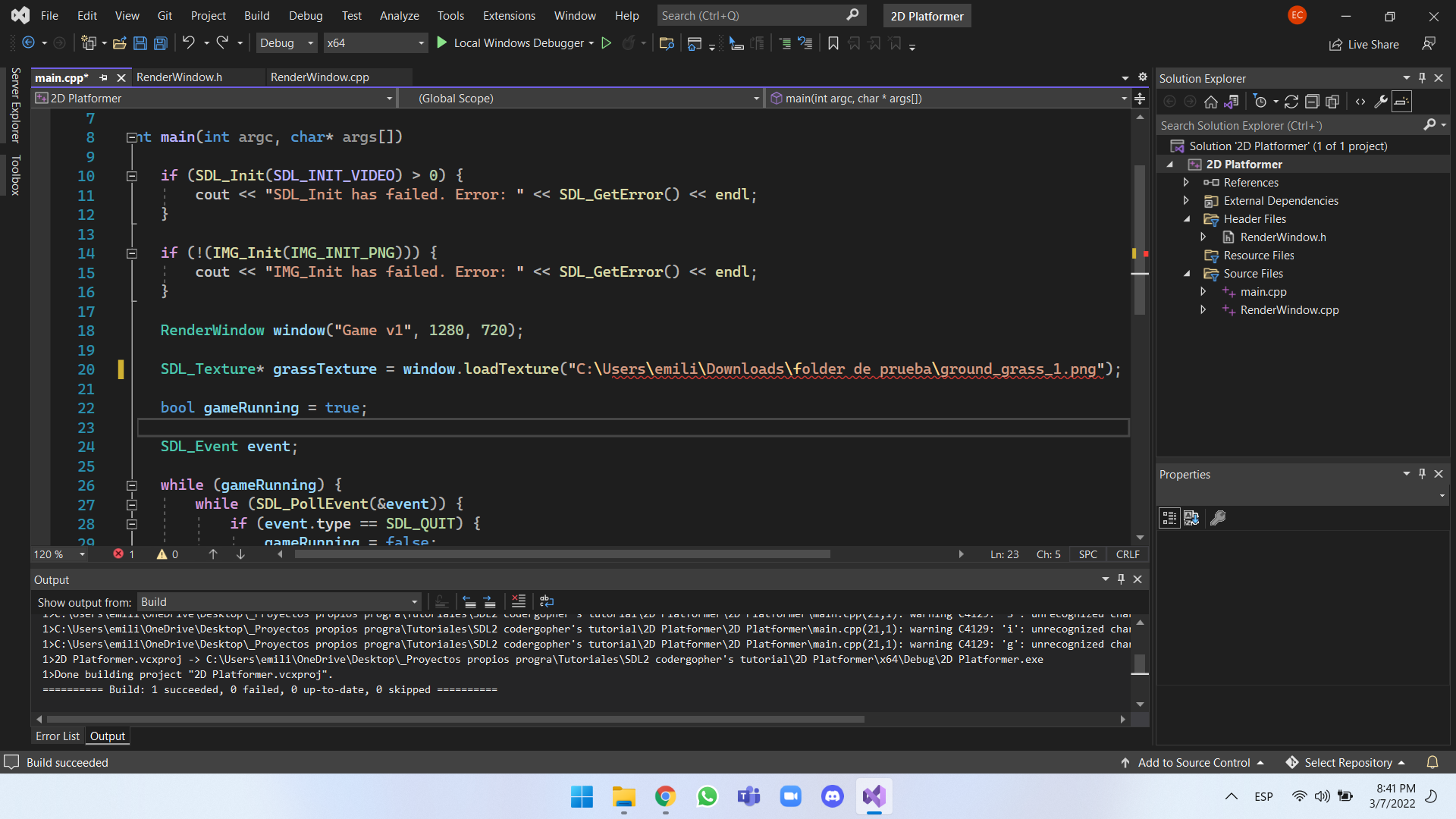The image size is (1456, 819).
Task: Toggle pin on the main.cpp tab
Action: click(104, 77)
